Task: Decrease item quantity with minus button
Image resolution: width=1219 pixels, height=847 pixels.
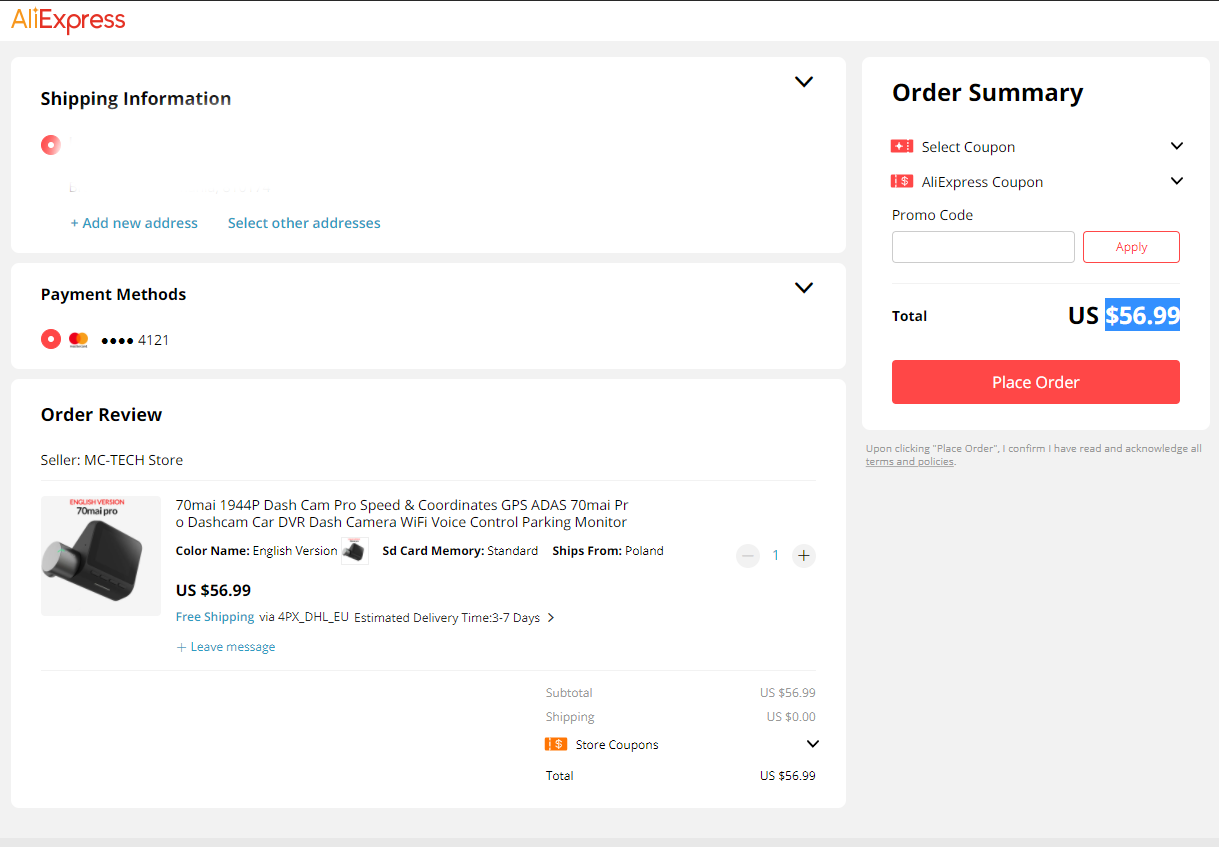Action: click(748, 556)
